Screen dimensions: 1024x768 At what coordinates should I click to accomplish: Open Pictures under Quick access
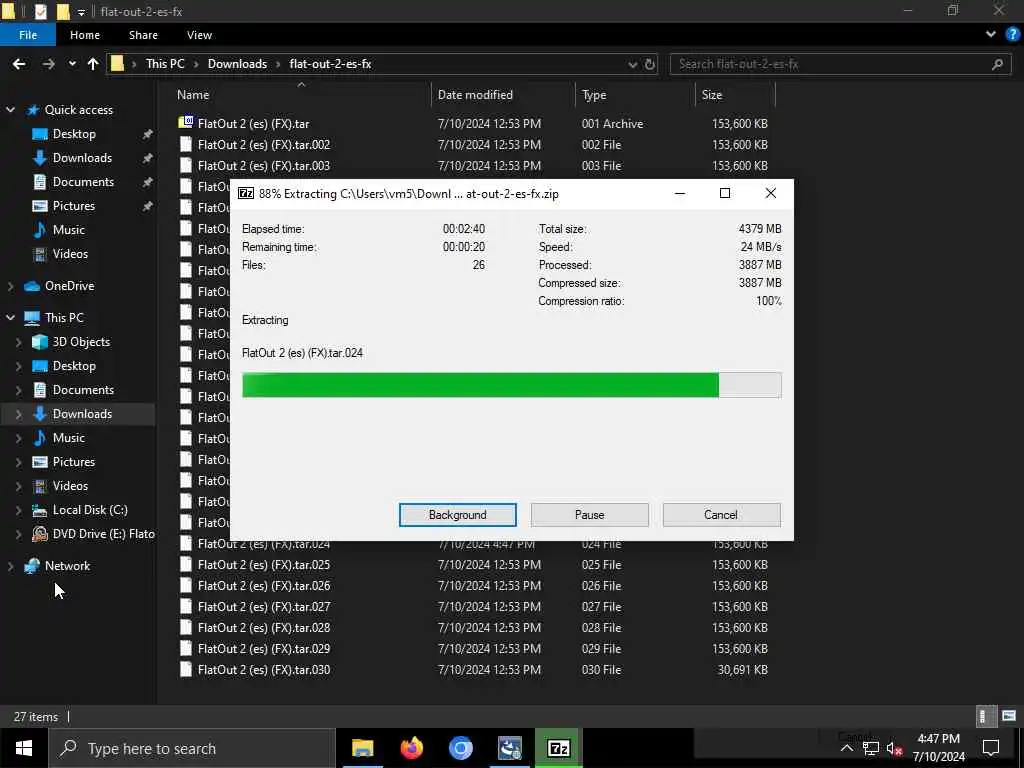pyautogui.click(x=74, y=206)
